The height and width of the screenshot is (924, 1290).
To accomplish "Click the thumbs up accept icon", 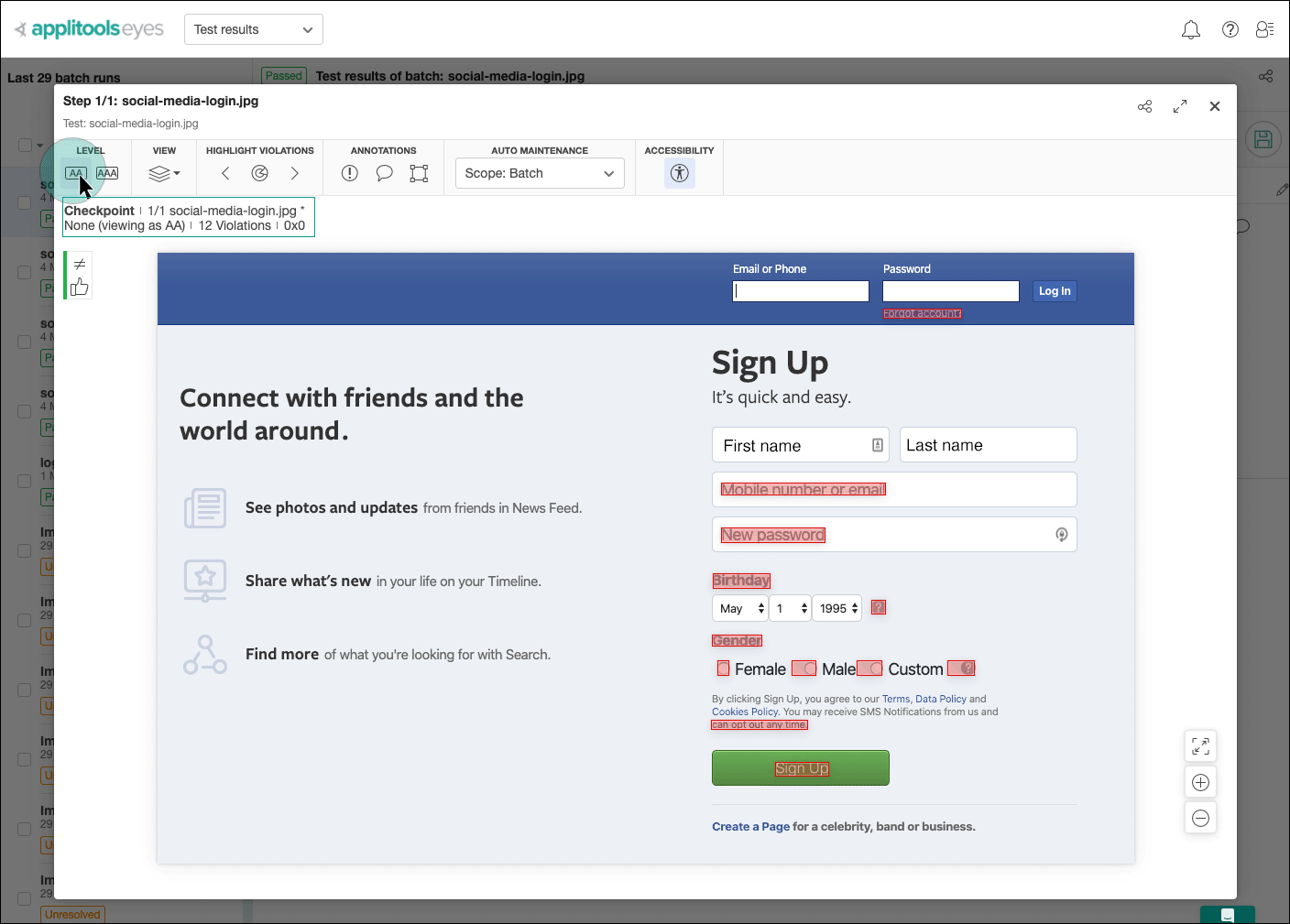I will [80, 288].
